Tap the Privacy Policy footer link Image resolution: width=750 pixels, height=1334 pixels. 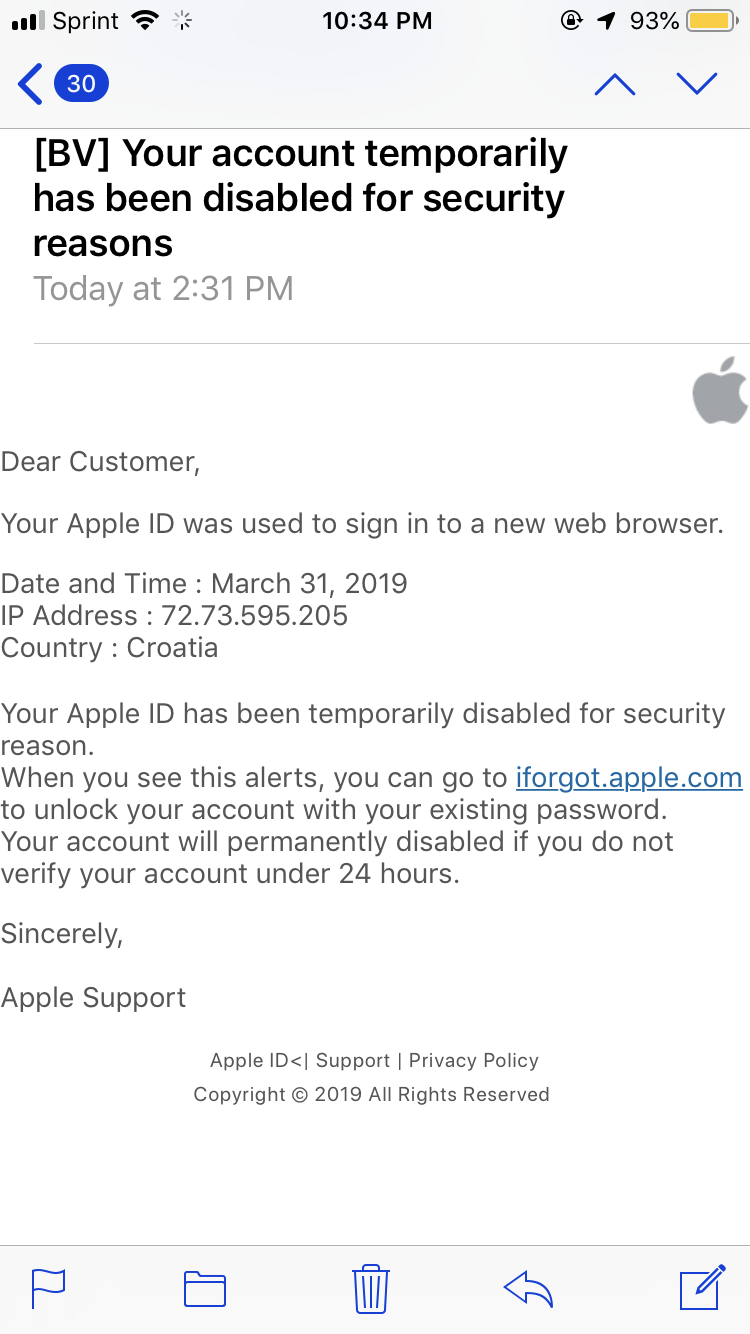473,1060
